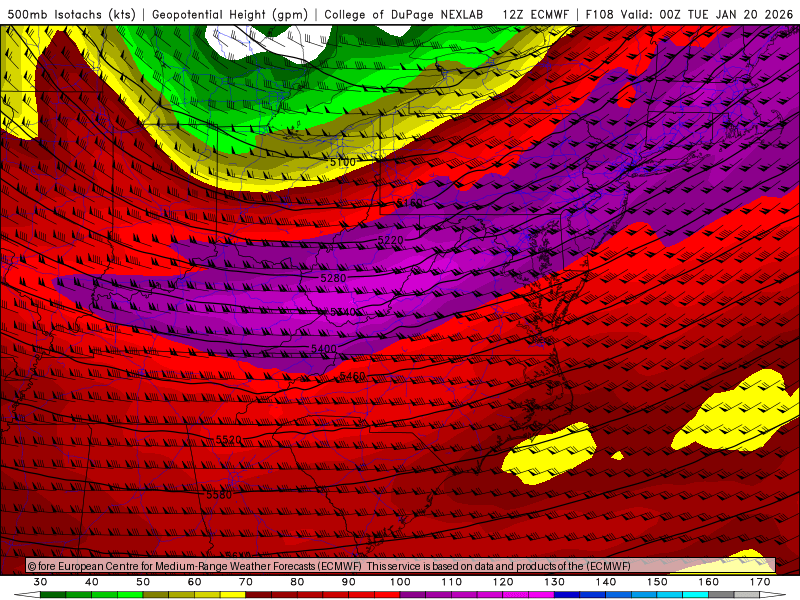Click the '170' value on the color scale
Image resolution: width=800 pixels, height=600 pixels.
[x=760, y=582]
